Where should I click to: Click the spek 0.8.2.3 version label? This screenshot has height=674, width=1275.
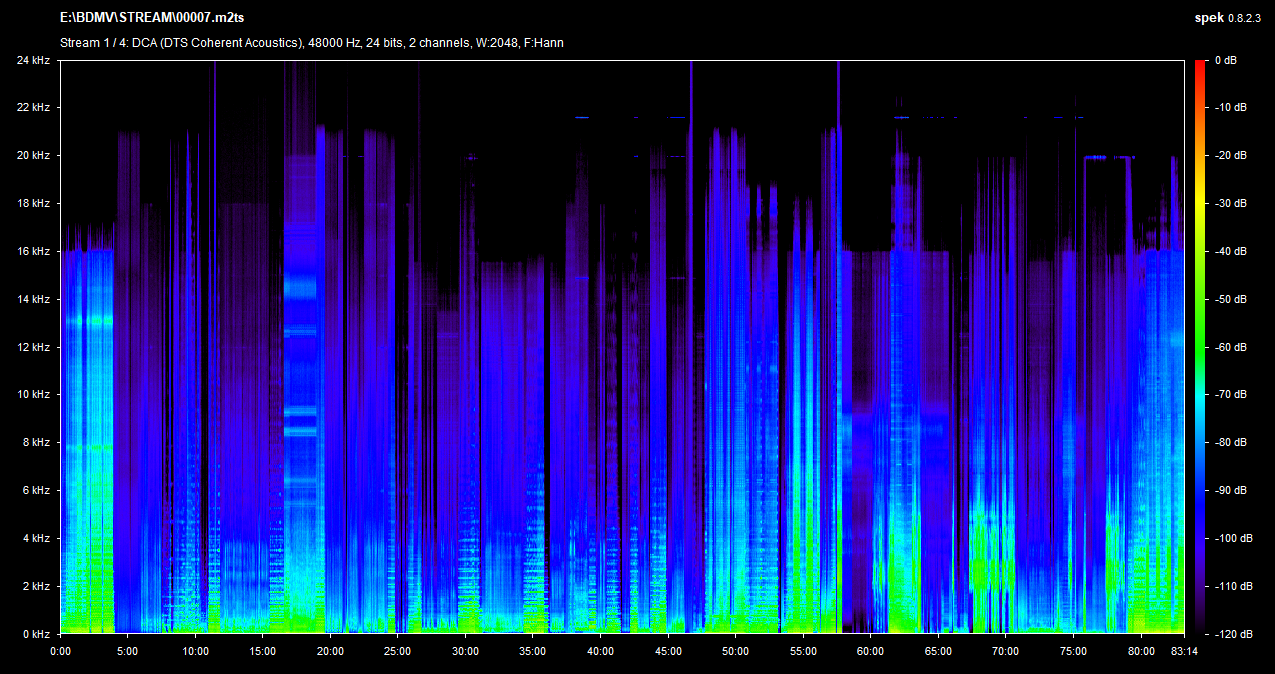(1229, 18)
